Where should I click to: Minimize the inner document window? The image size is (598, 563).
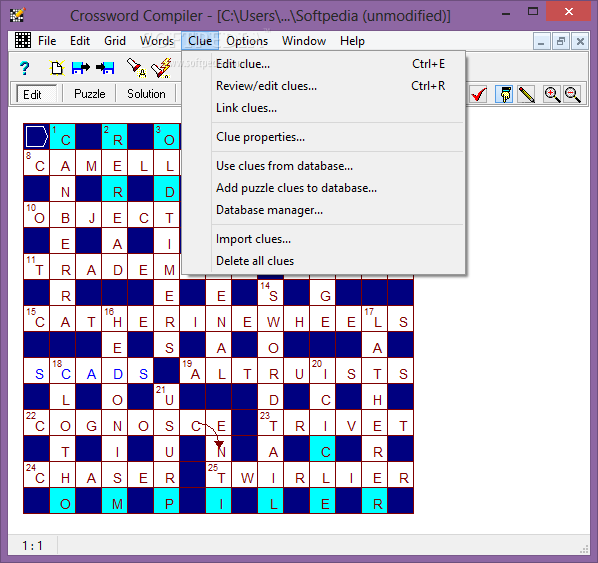click(541, 41)
